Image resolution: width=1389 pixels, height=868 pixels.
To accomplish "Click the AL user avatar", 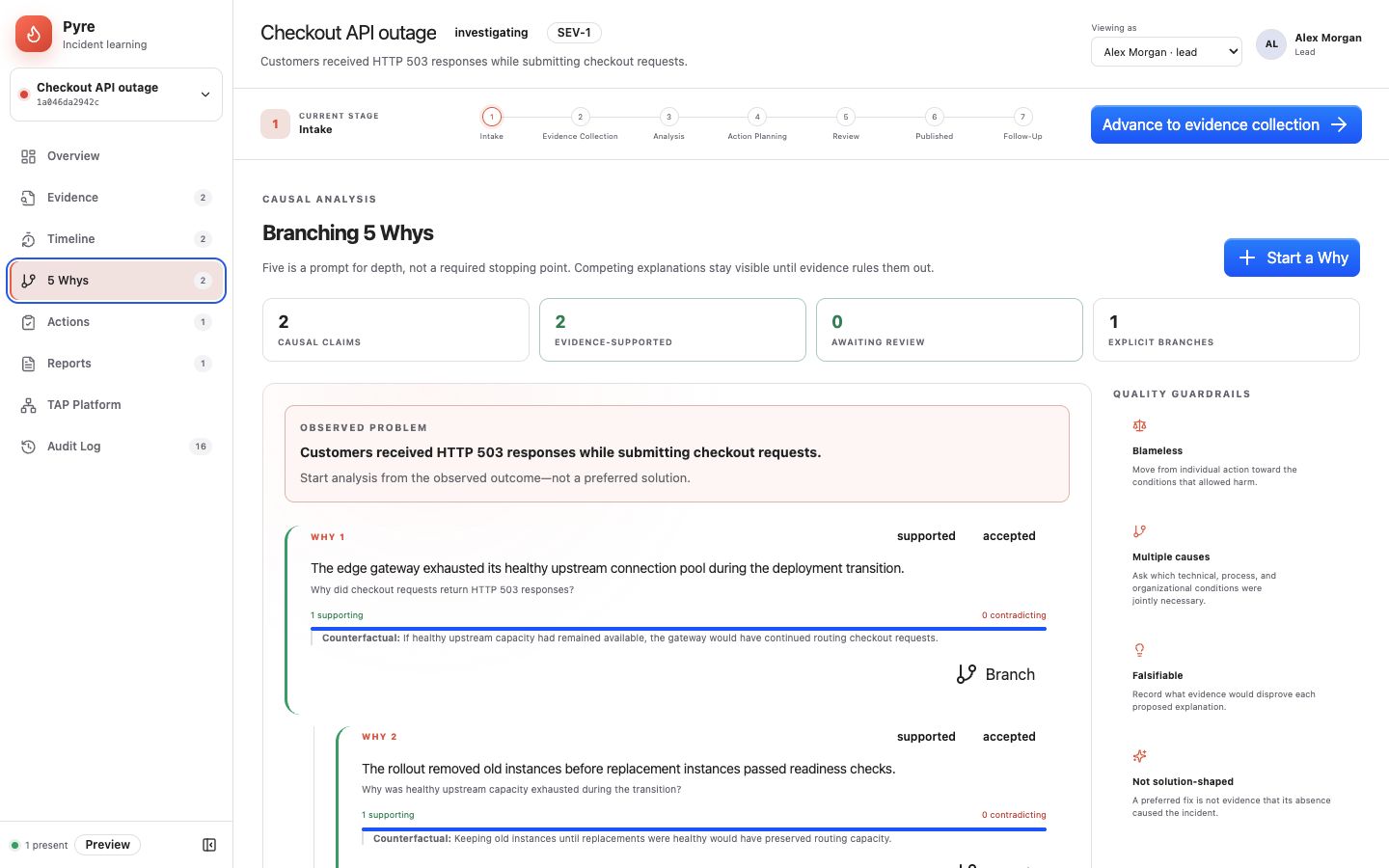I will (1271, 44).
